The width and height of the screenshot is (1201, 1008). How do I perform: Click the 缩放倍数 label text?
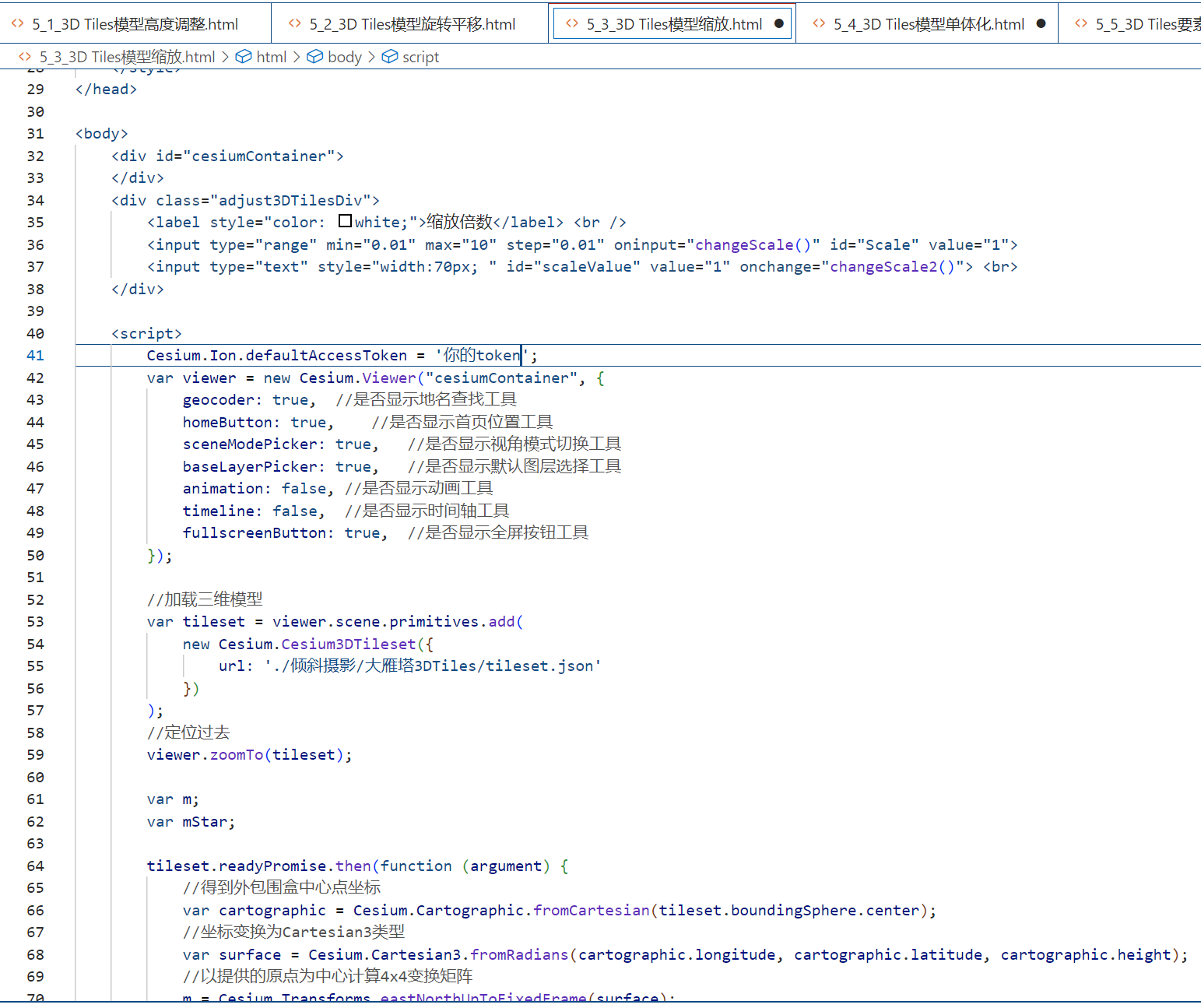[460, 222]
